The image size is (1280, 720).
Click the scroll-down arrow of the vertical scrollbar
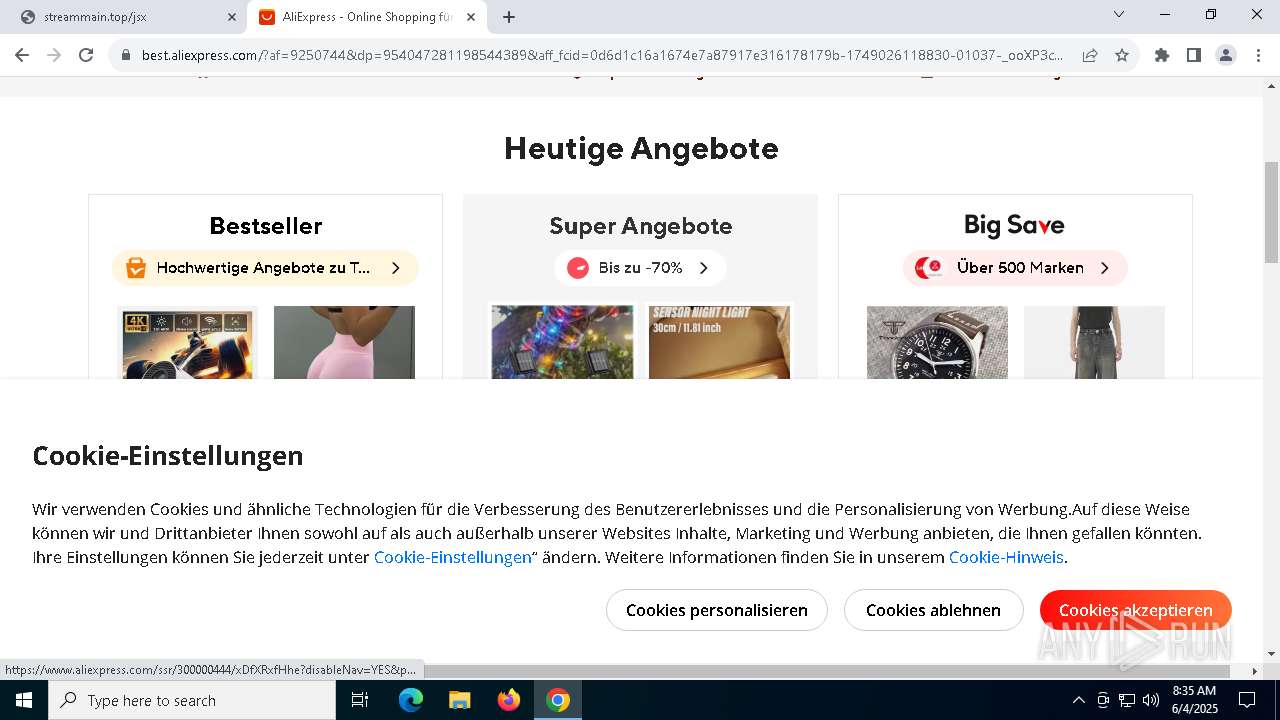1271,653
